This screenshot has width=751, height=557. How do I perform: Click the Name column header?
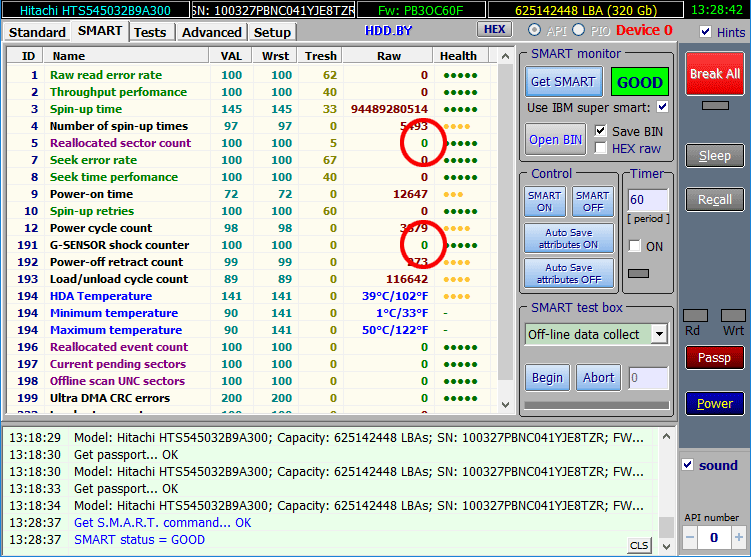click(126, 56)
